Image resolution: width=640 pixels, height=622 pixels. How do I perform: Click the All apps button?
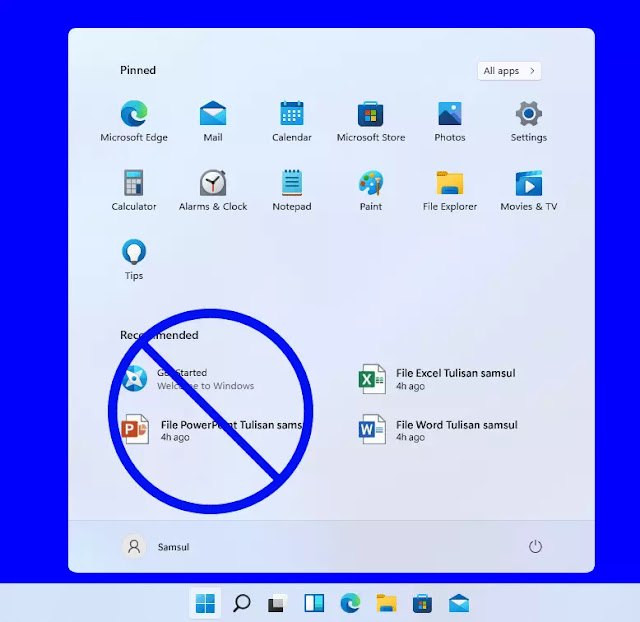[509, 71]
